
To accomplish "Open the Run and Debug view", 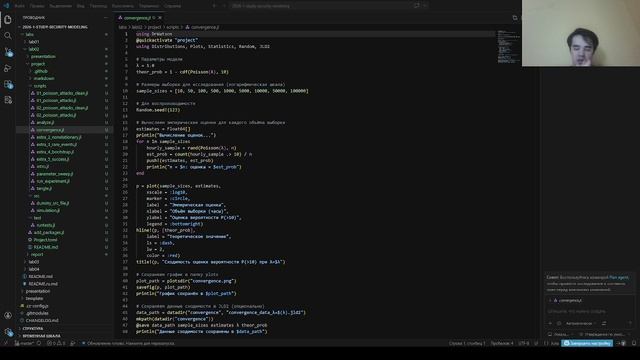I will (8, 68).
